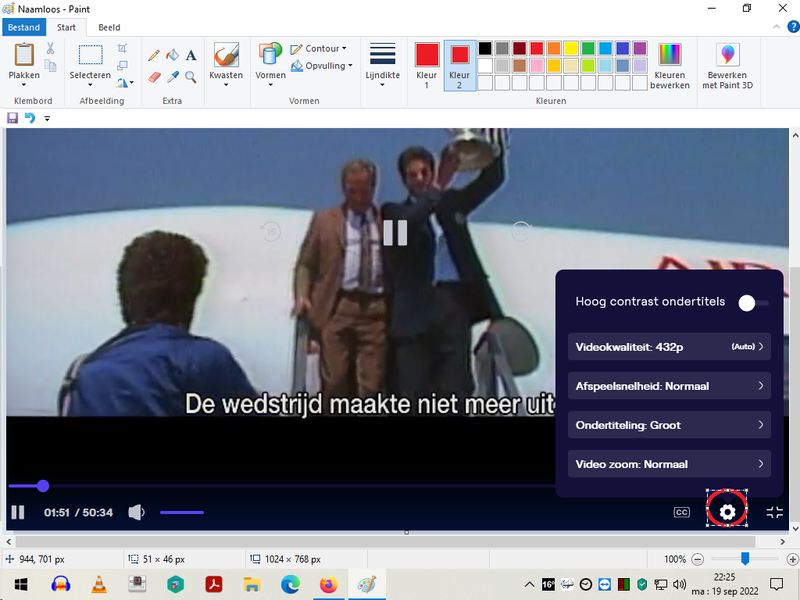Click the Kleuren bewerken button
Image resolution: width=800 pixels, height=600 pixels.
pos(669,65)
